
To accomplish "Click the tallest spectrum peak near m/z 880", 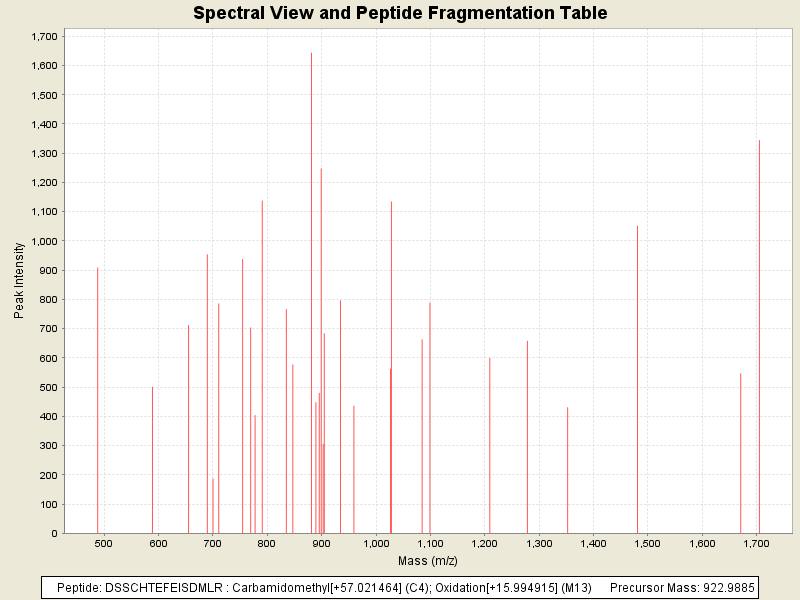I will [311, 300].
